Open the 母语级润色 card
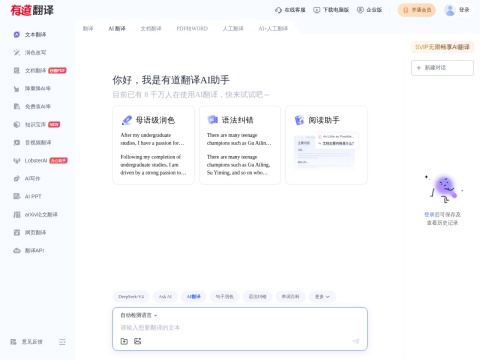Image resolution: width=480 pixels, height=360 pixels. 153,145
